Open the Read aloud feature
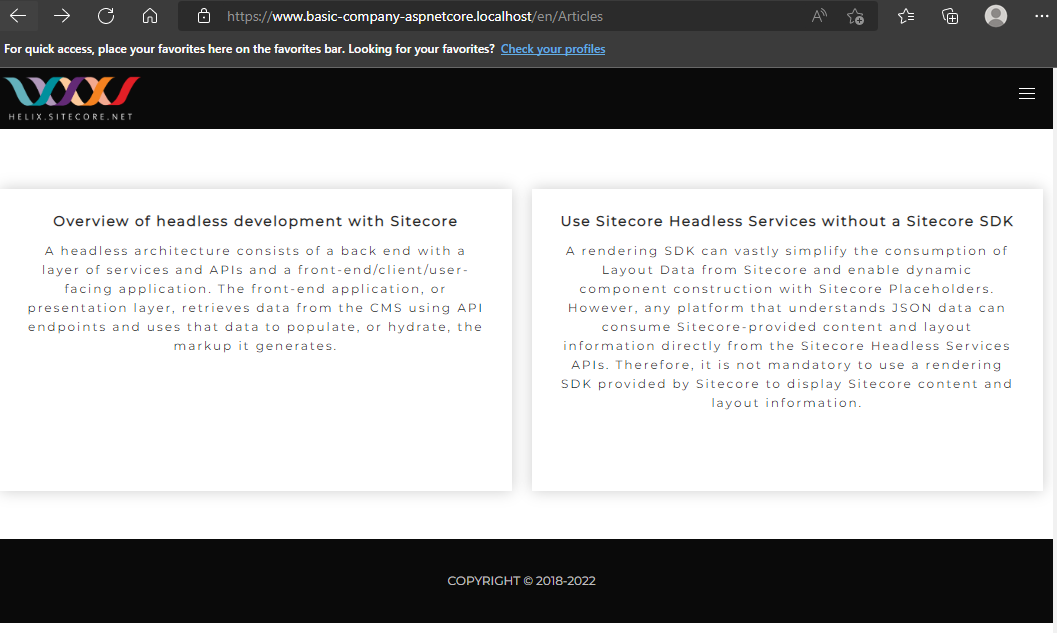 [818, 15]
